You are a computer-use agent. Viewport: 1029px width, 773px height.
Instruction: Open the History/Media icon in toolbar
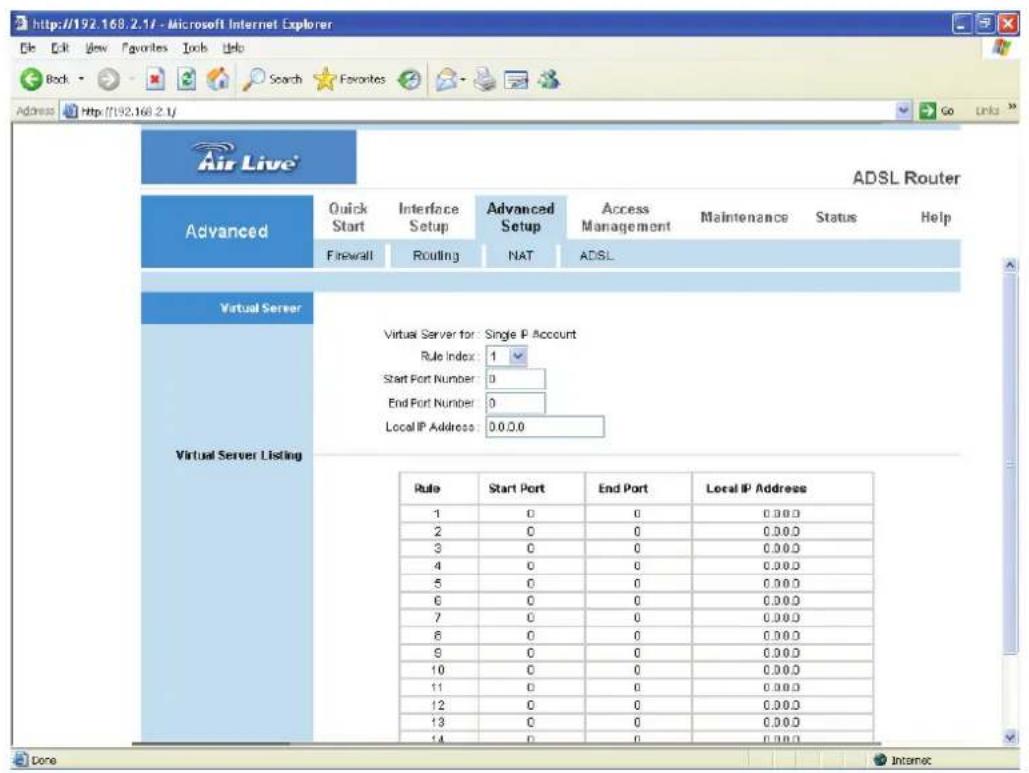pos(410,79)
